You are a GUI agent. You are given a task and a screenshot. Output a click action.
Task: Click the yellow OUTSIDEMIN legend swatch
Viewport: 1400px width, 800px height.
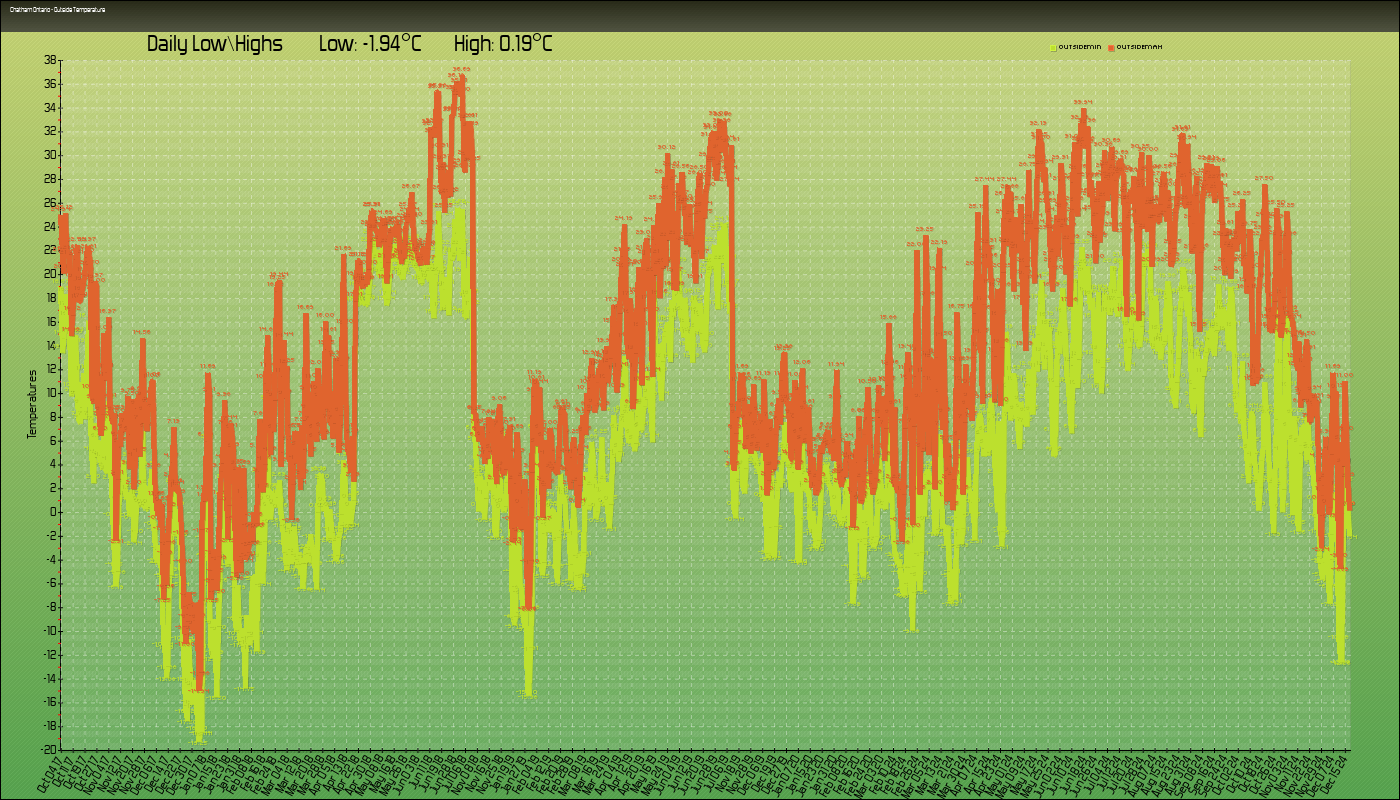(x=1053, y=47)
